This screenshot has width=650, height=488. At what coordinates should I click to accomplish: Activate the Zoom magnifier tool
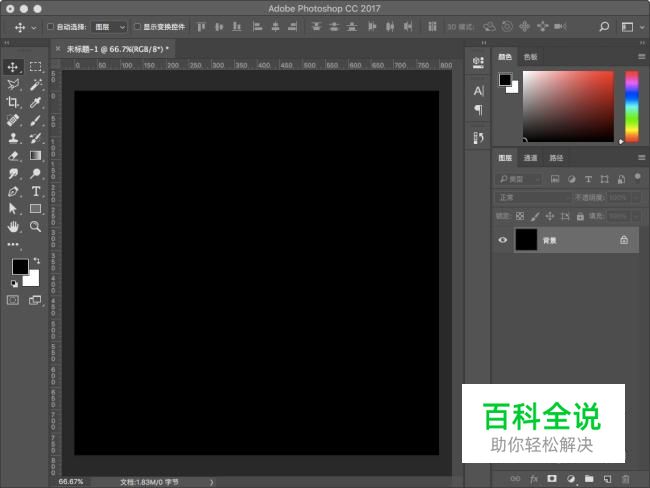pyautogui.click(x=35, y=227)
